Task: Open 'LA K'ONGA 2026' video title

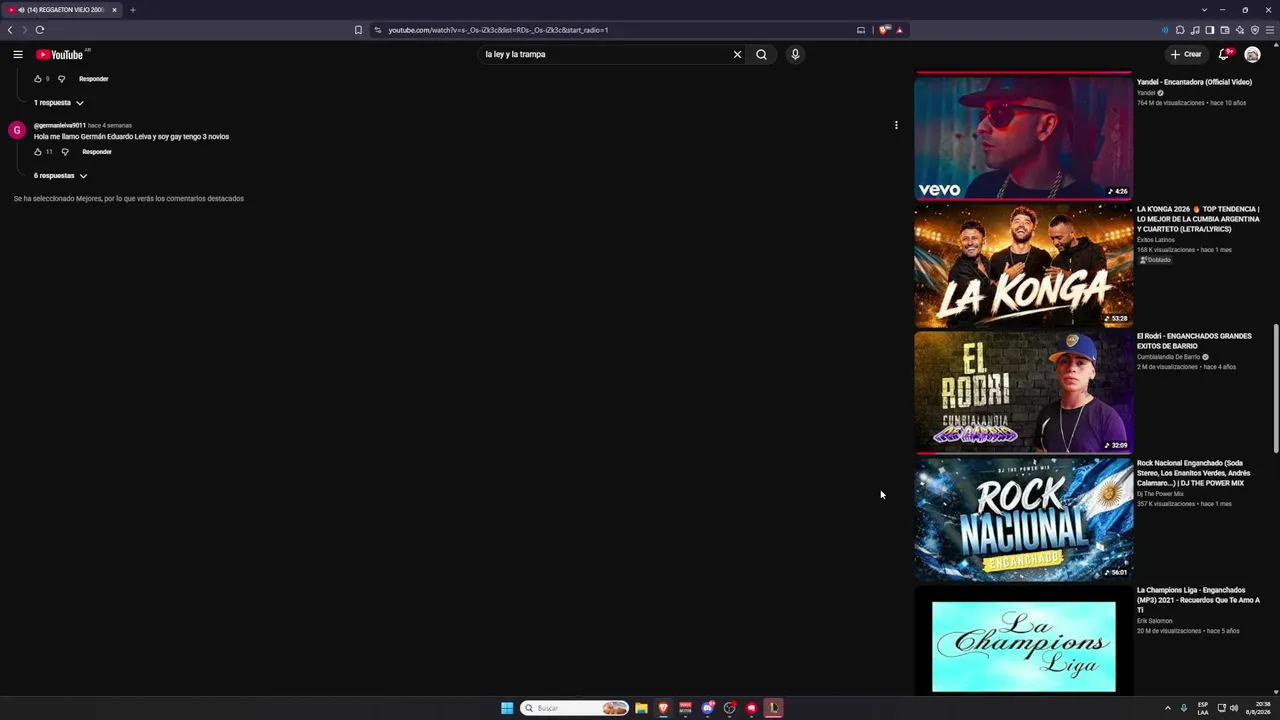Action: (1198, 219)
